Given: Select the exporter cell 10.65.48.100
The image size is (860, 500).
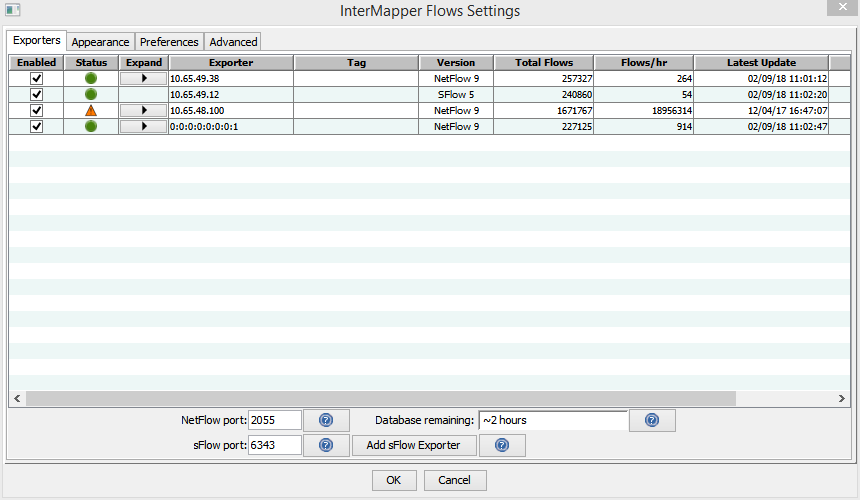Looking at the screenshot, I should pyautogui.click(x=231, y=110).
